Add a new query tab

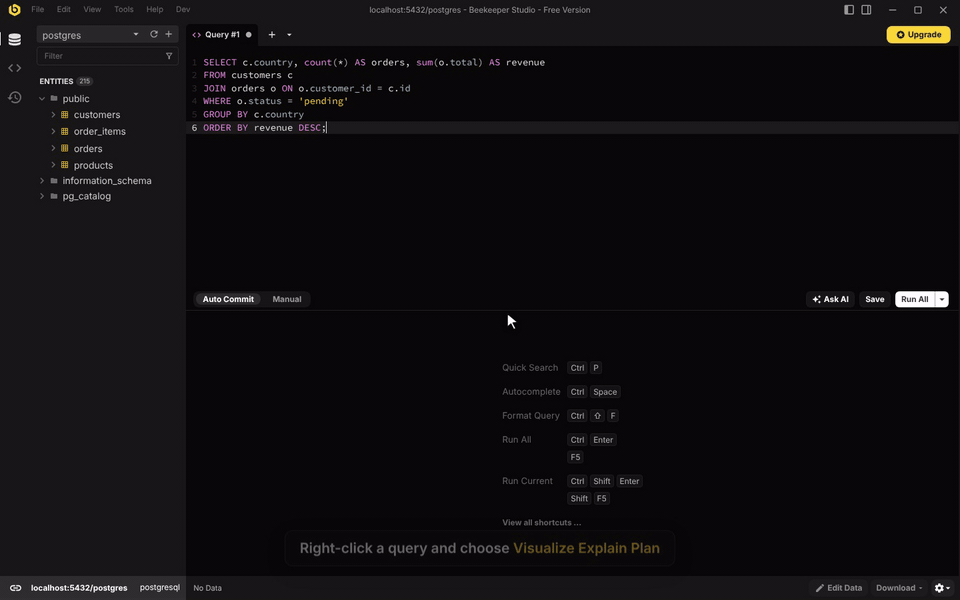pos(272,34)
